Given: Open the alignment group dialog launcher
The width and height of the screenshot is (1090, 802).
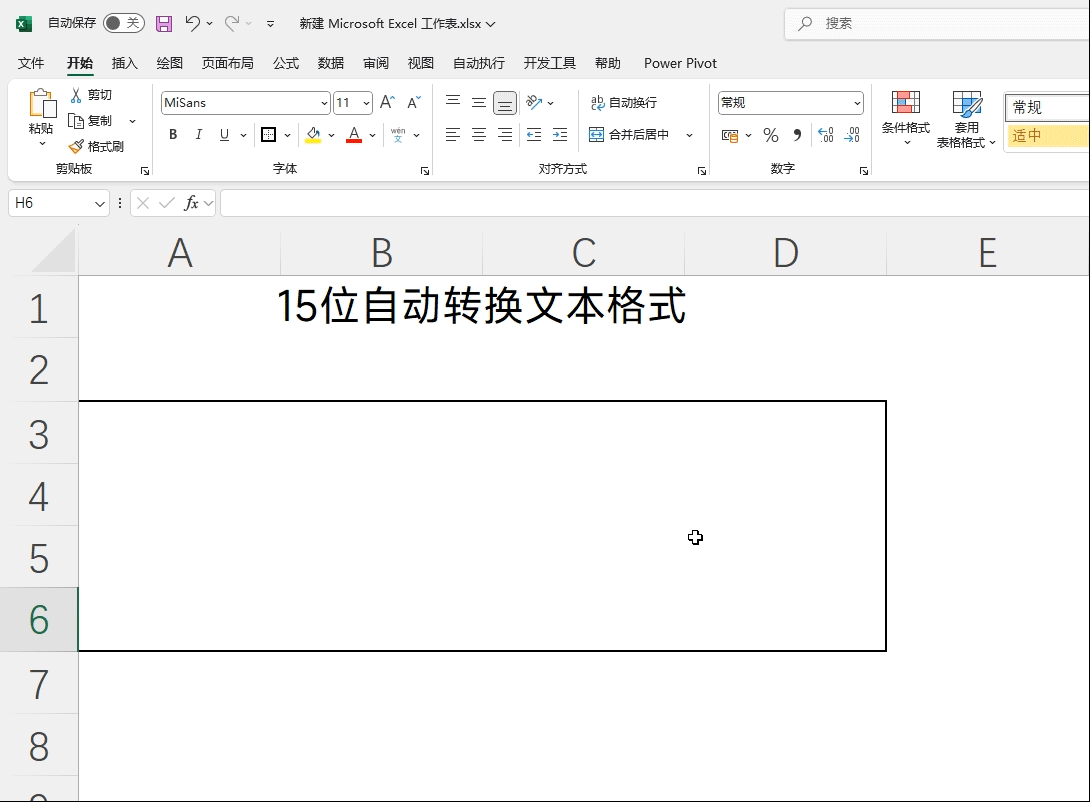Looking at the screenshot, I should pos(701,171).
